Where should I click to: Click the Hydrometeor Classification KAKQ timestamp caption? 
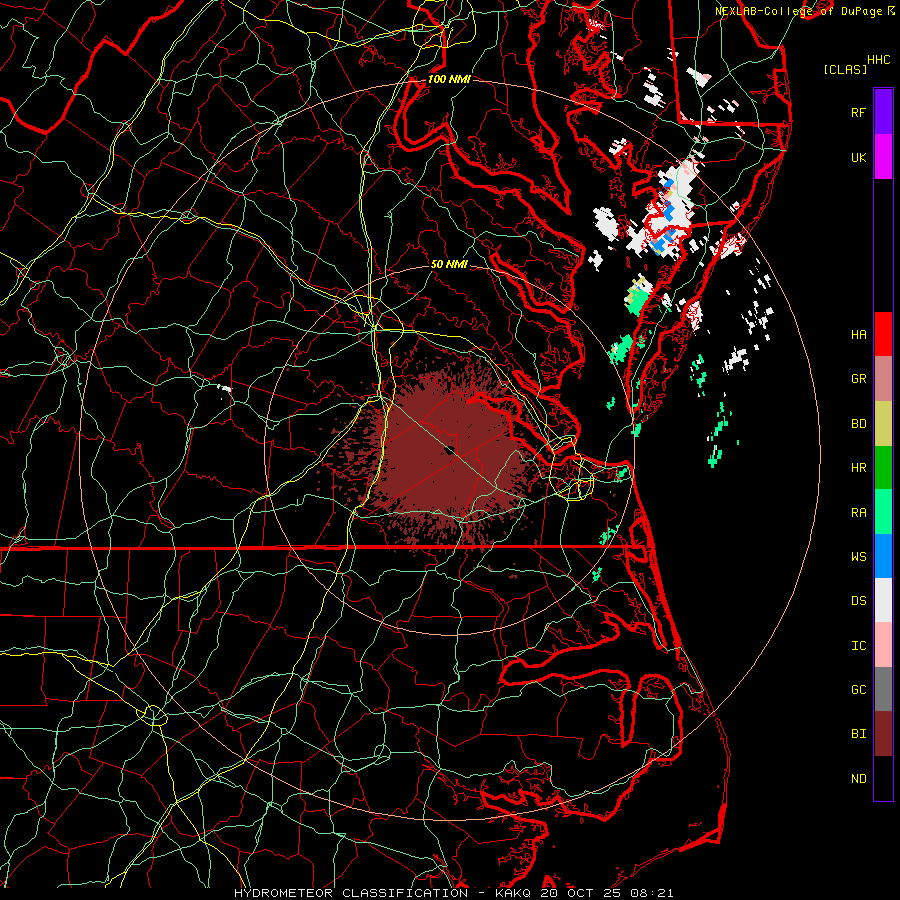click(453, 893)
